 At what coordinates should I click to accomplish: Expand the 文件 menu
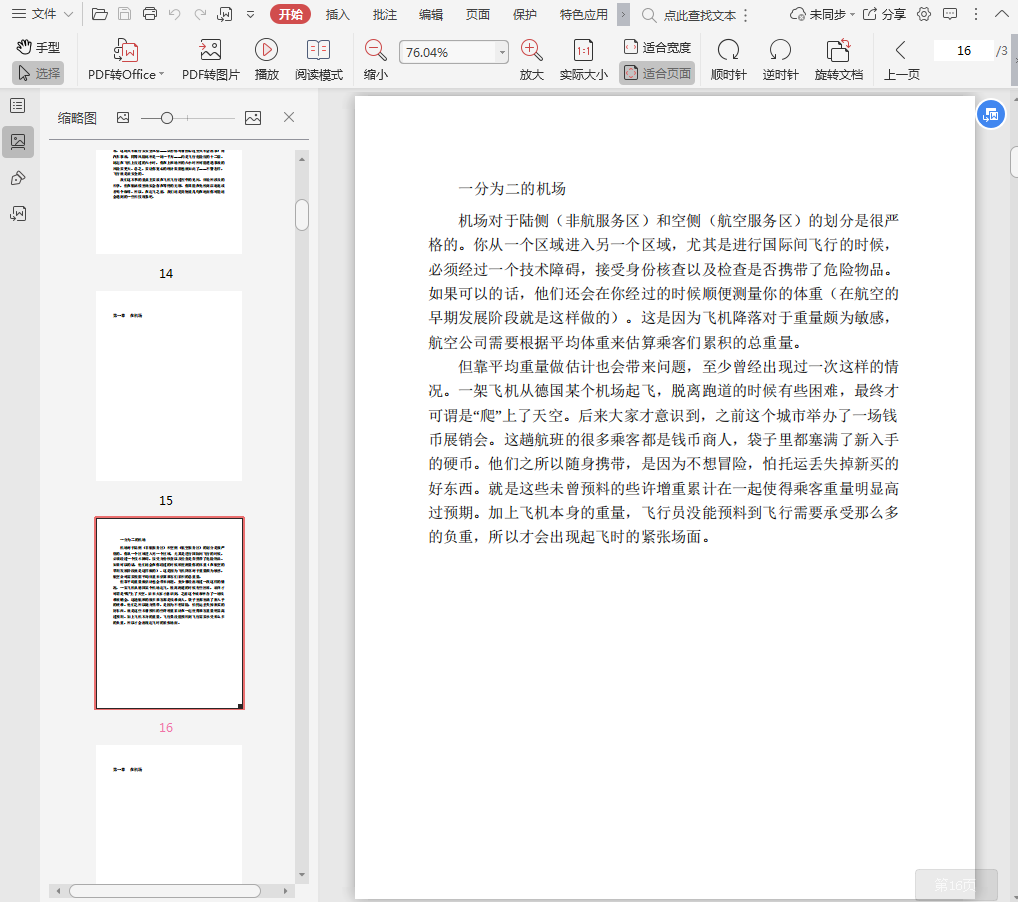(42, 14)
